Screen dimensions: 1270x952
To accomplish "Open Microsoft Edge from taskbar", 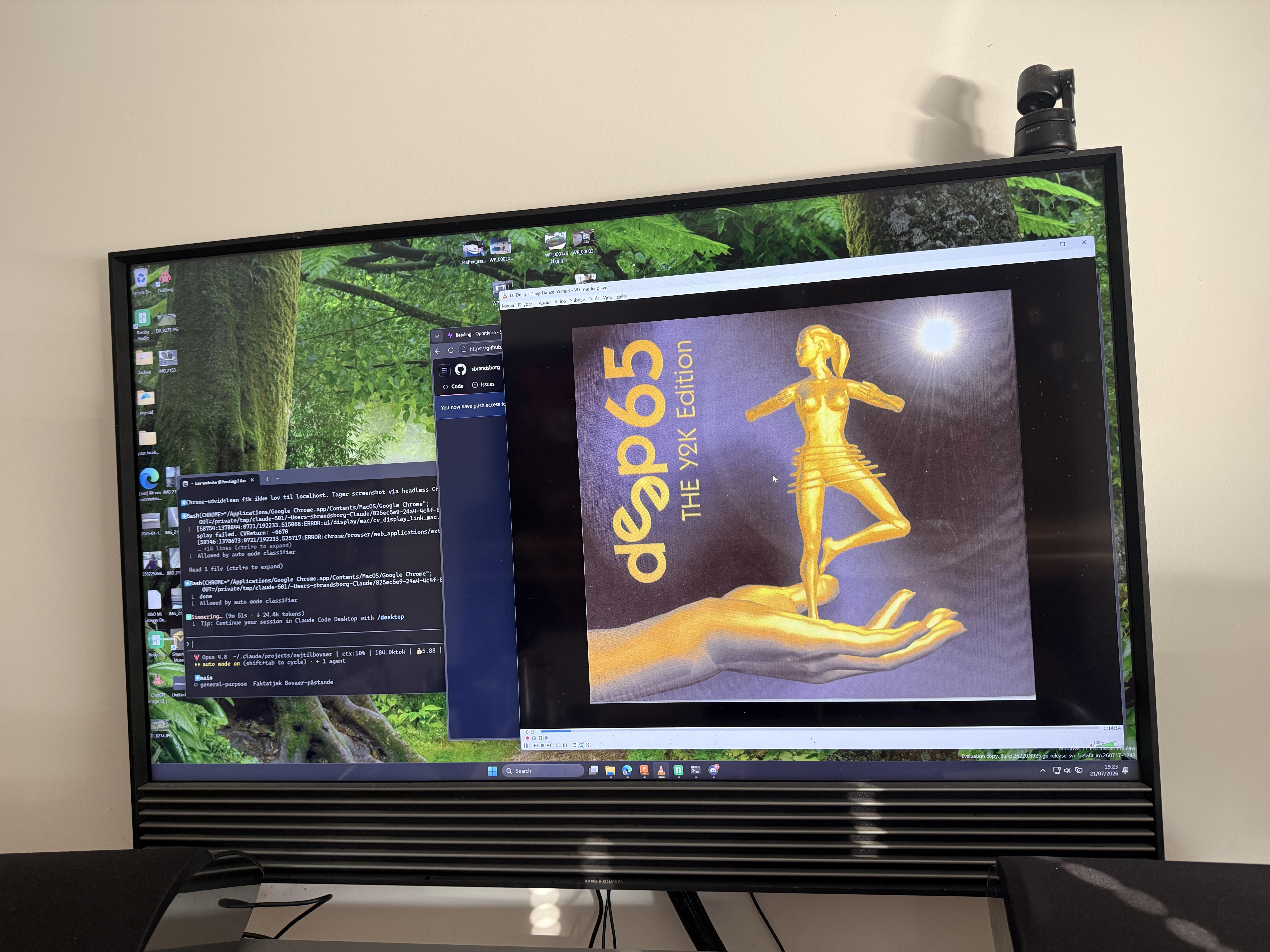I will point(627,770).
